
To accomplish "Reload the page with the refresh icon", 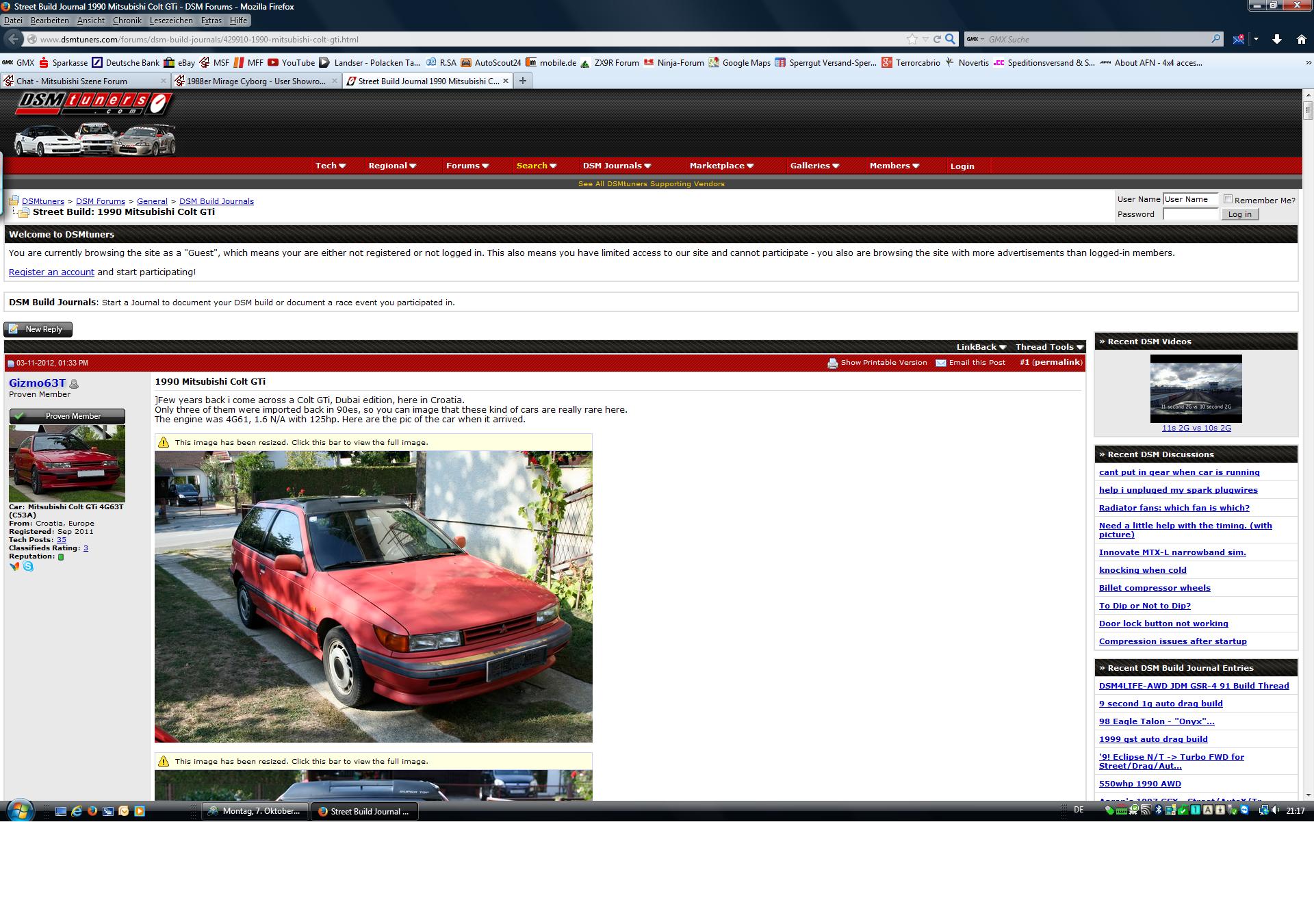I will point(937,39).
